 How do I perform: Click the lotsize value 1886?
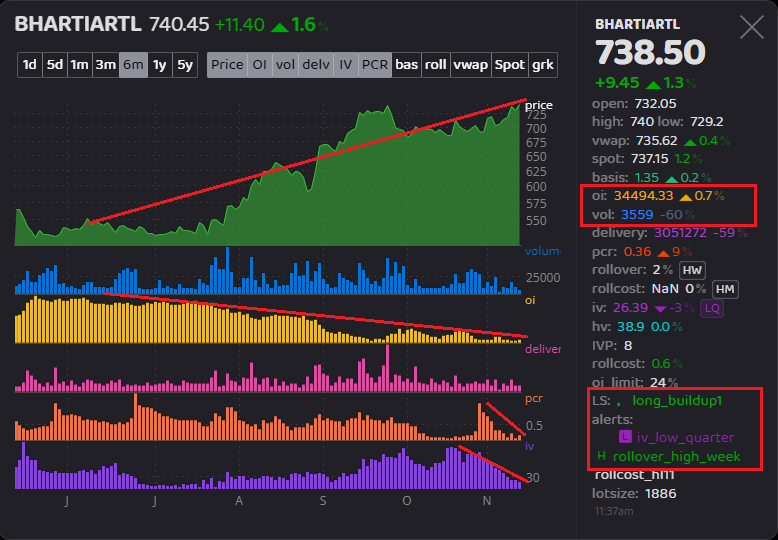coord(662,494)
